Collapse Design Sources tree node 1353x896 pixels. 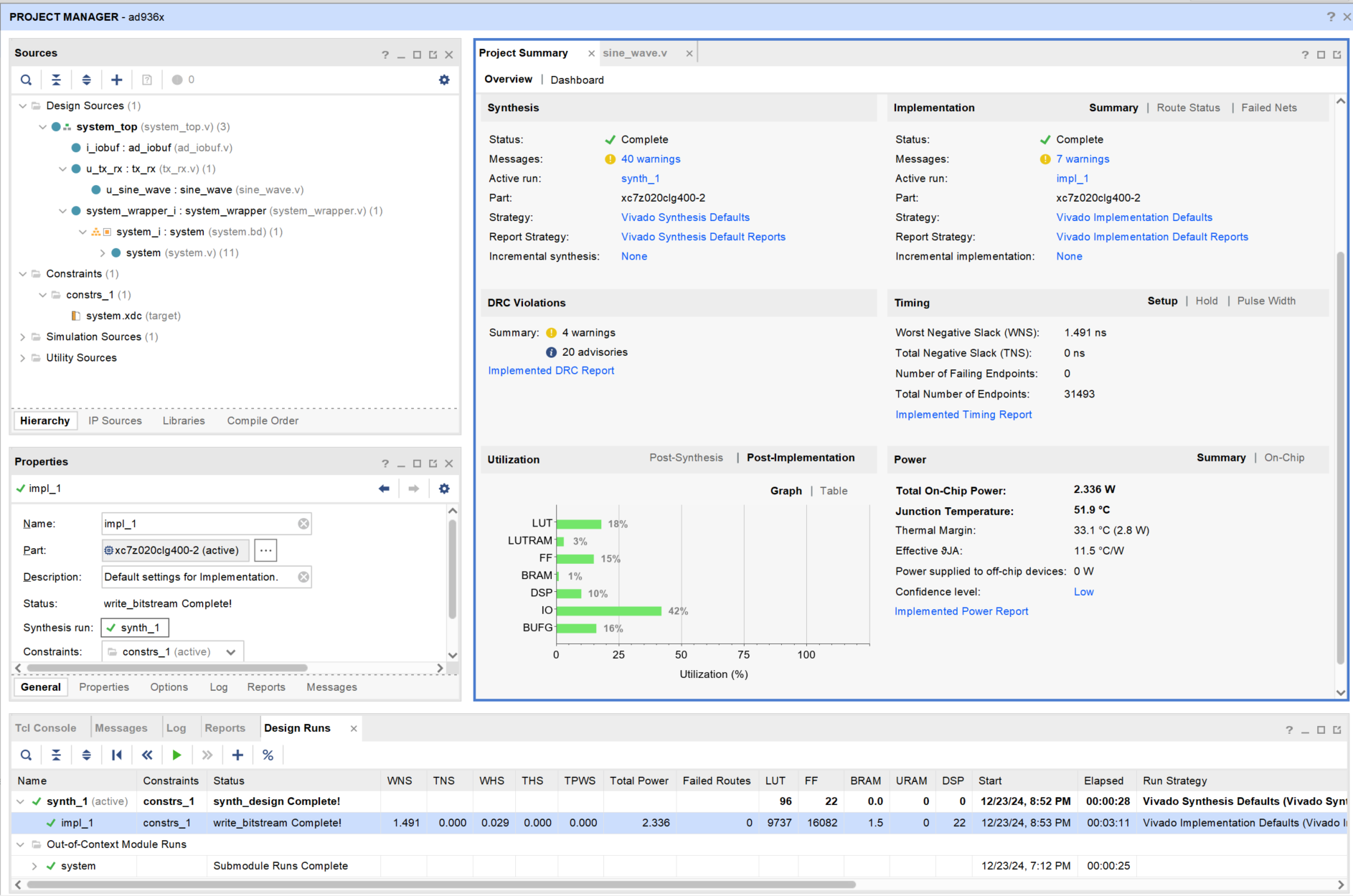click(23, 106)
